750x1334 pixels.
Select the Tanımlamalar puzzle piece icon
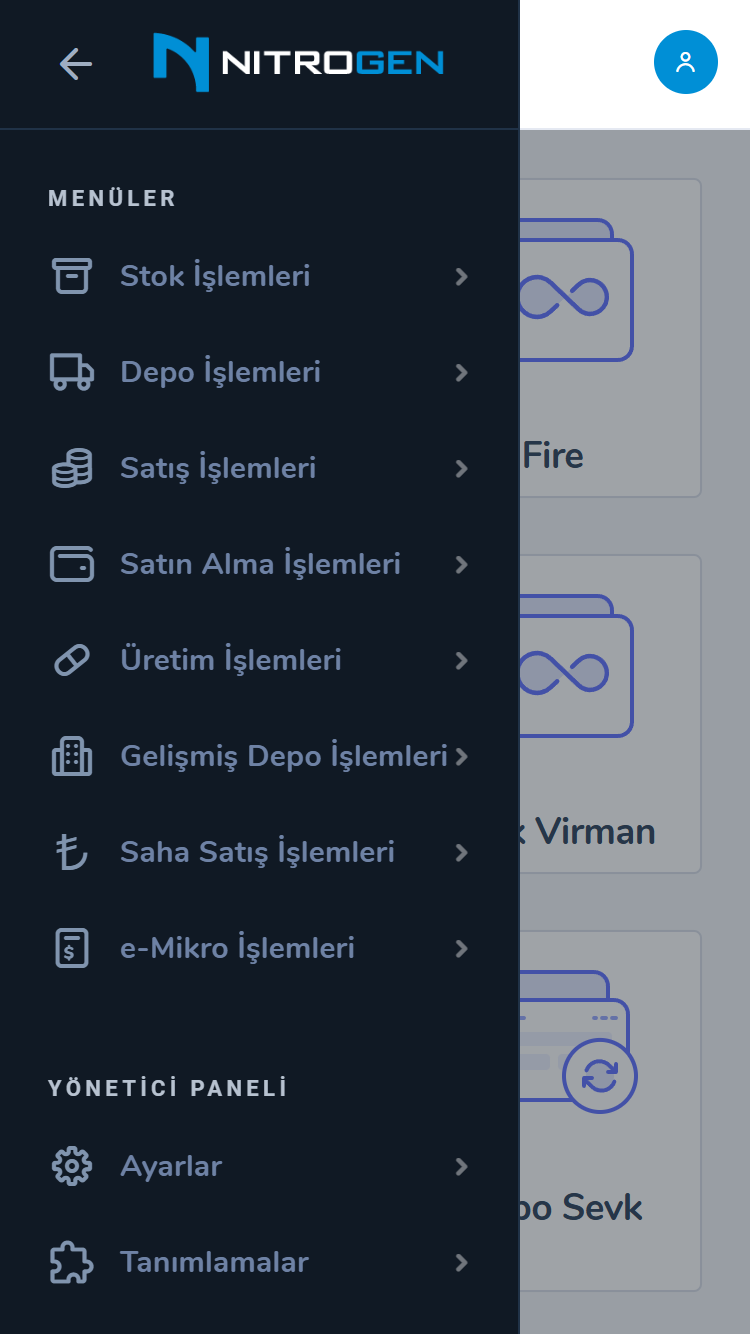[71, 1262]
